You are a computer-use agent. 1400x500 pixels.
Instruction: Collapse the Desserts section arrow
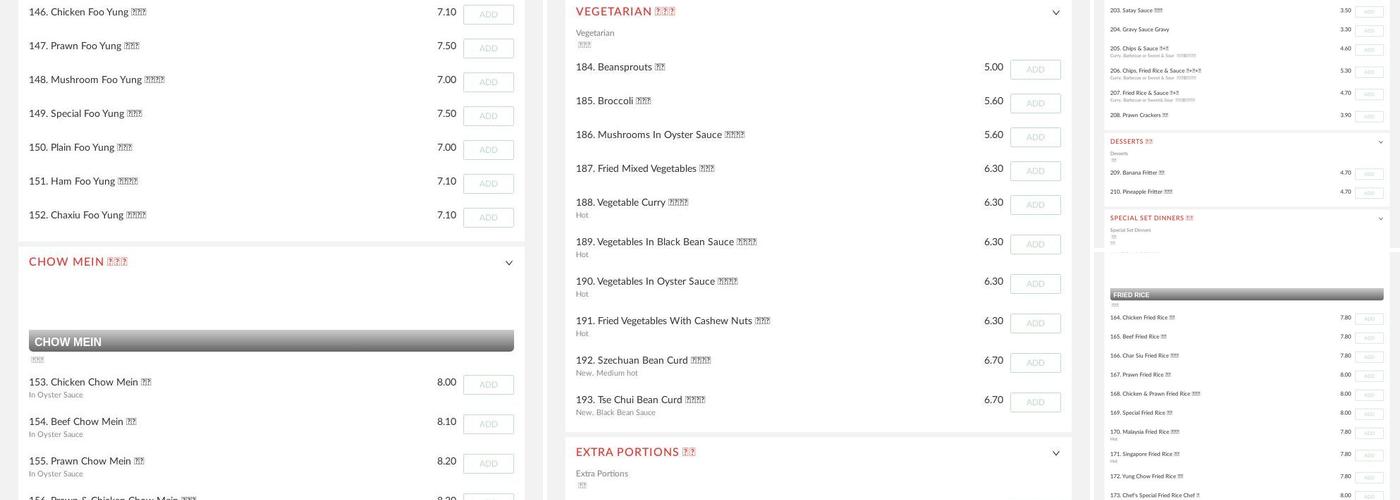click(x=1381, y=142)
